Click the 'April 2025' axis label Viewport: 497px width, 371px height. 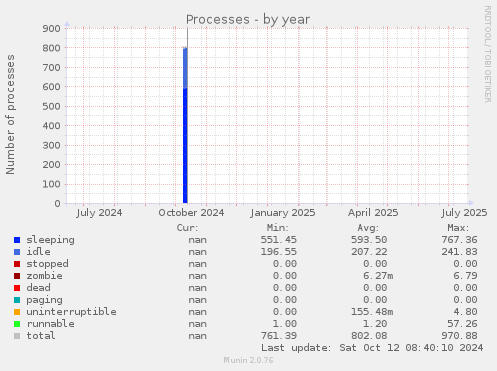pos(373,213)
